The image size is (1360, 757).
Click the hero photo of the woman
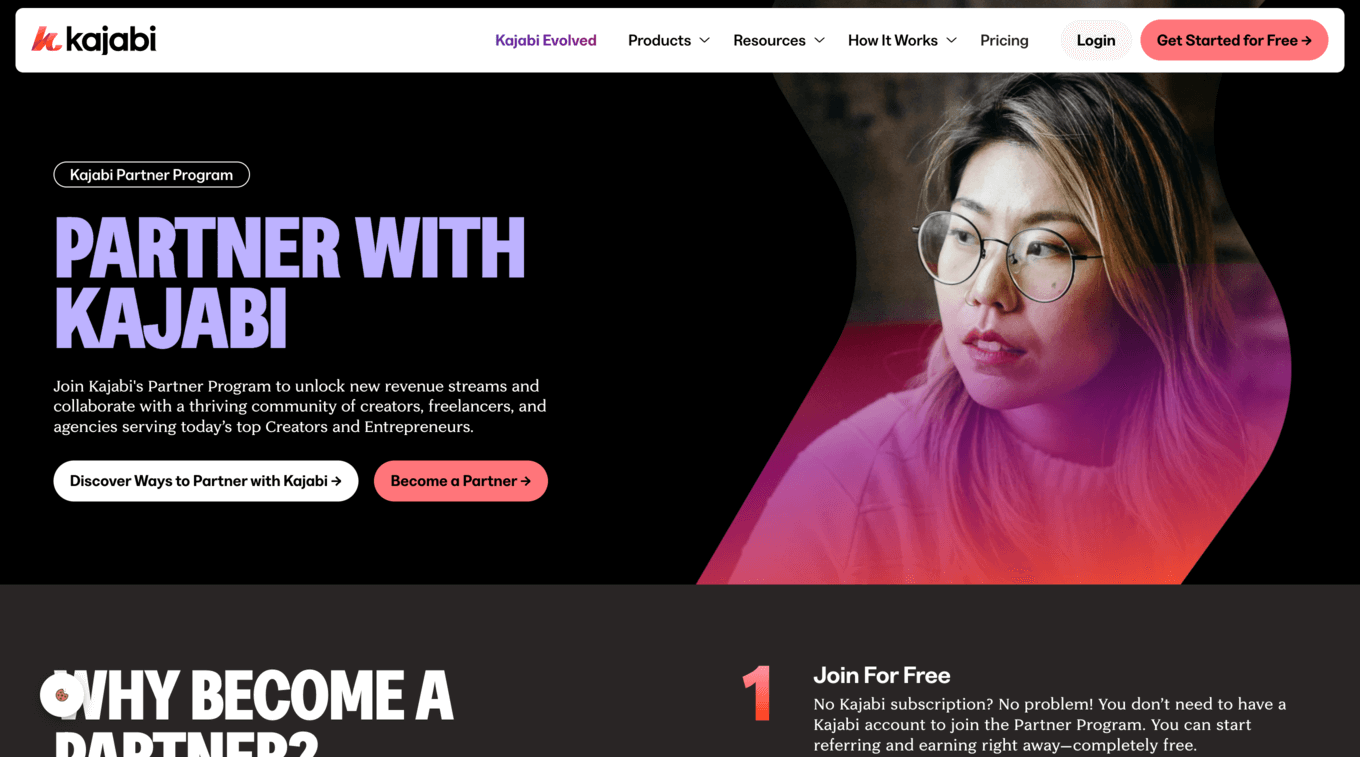[1000, 330]
